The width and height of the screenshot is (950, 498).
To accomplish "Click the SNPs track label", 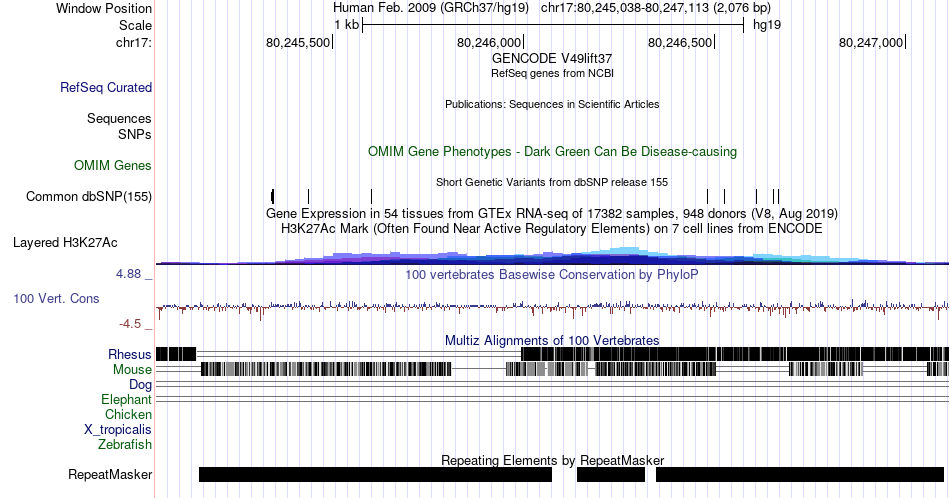I will click(135, 134).
